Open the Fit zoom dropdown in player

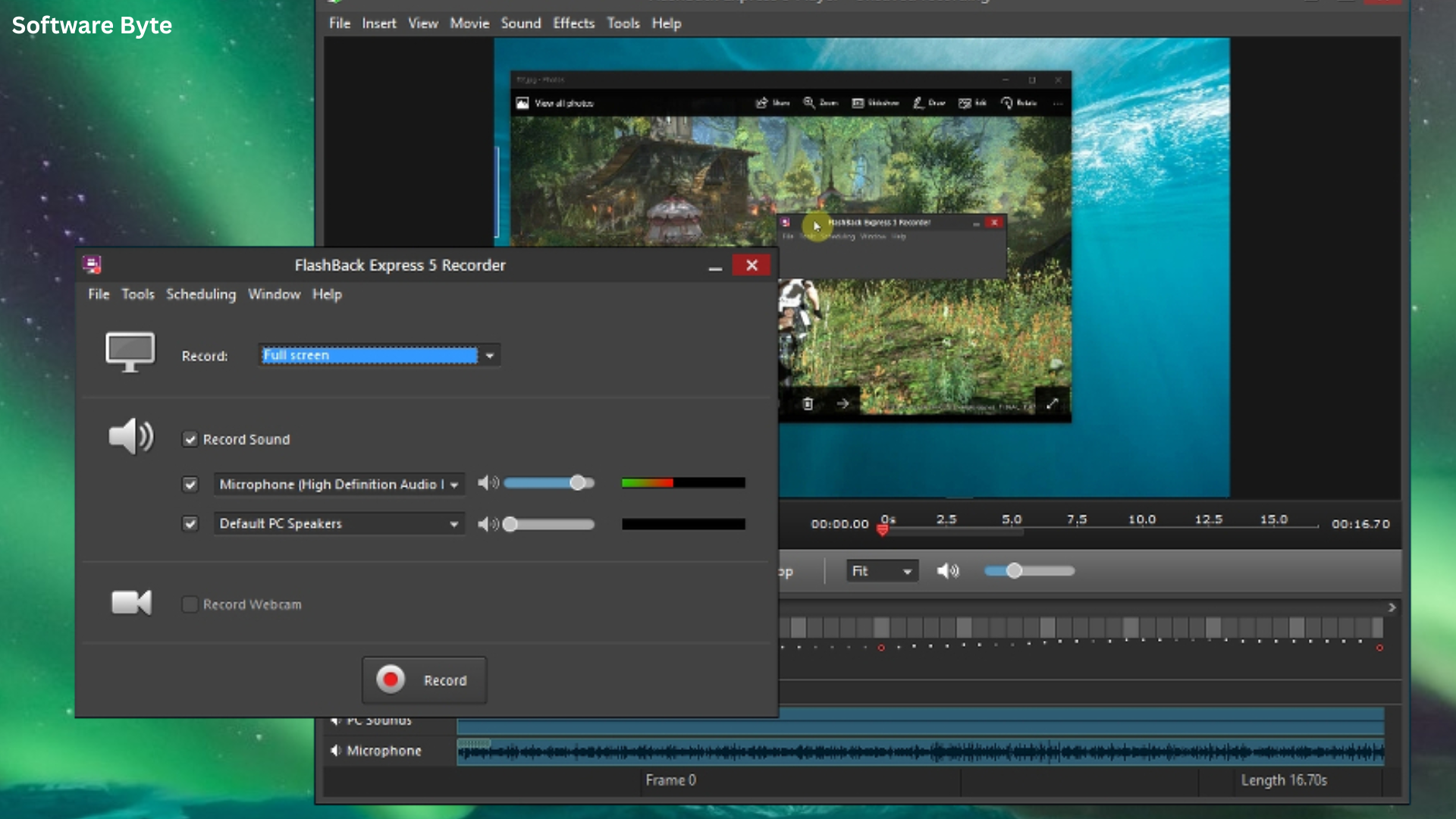[882, 571]
